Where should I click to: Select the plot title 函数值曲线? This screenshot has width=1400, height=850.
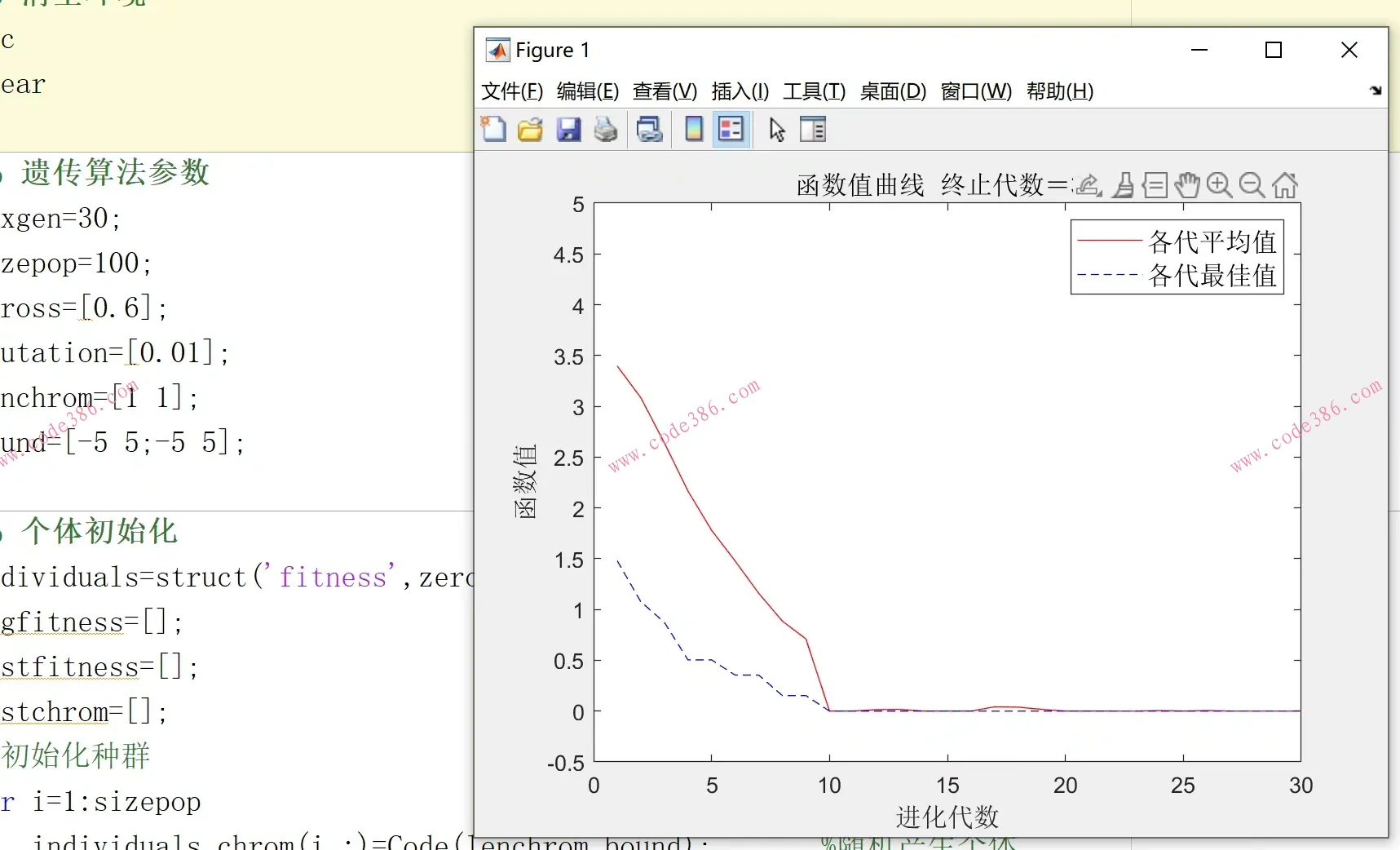pos(861,185)
